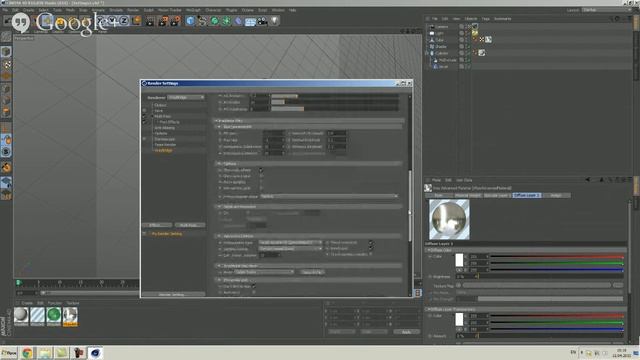
Task: Select VrayBridge in the Render Settings list
Action: [x=164, y=150]
